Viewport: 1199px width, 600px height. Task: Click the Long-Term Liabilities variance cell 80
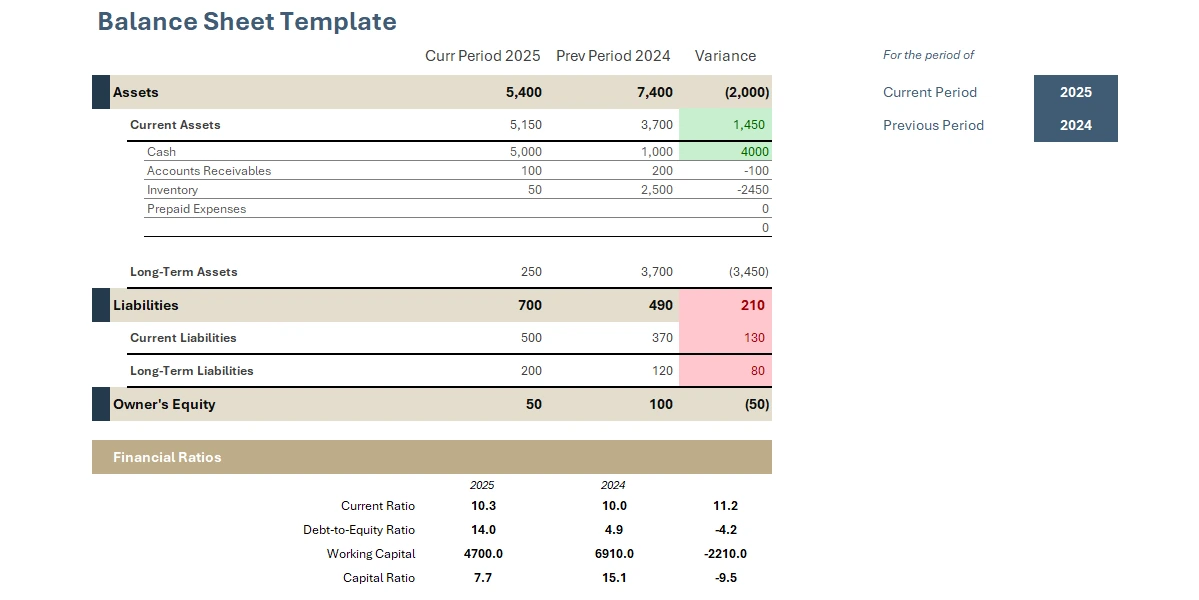coord(726,371)
